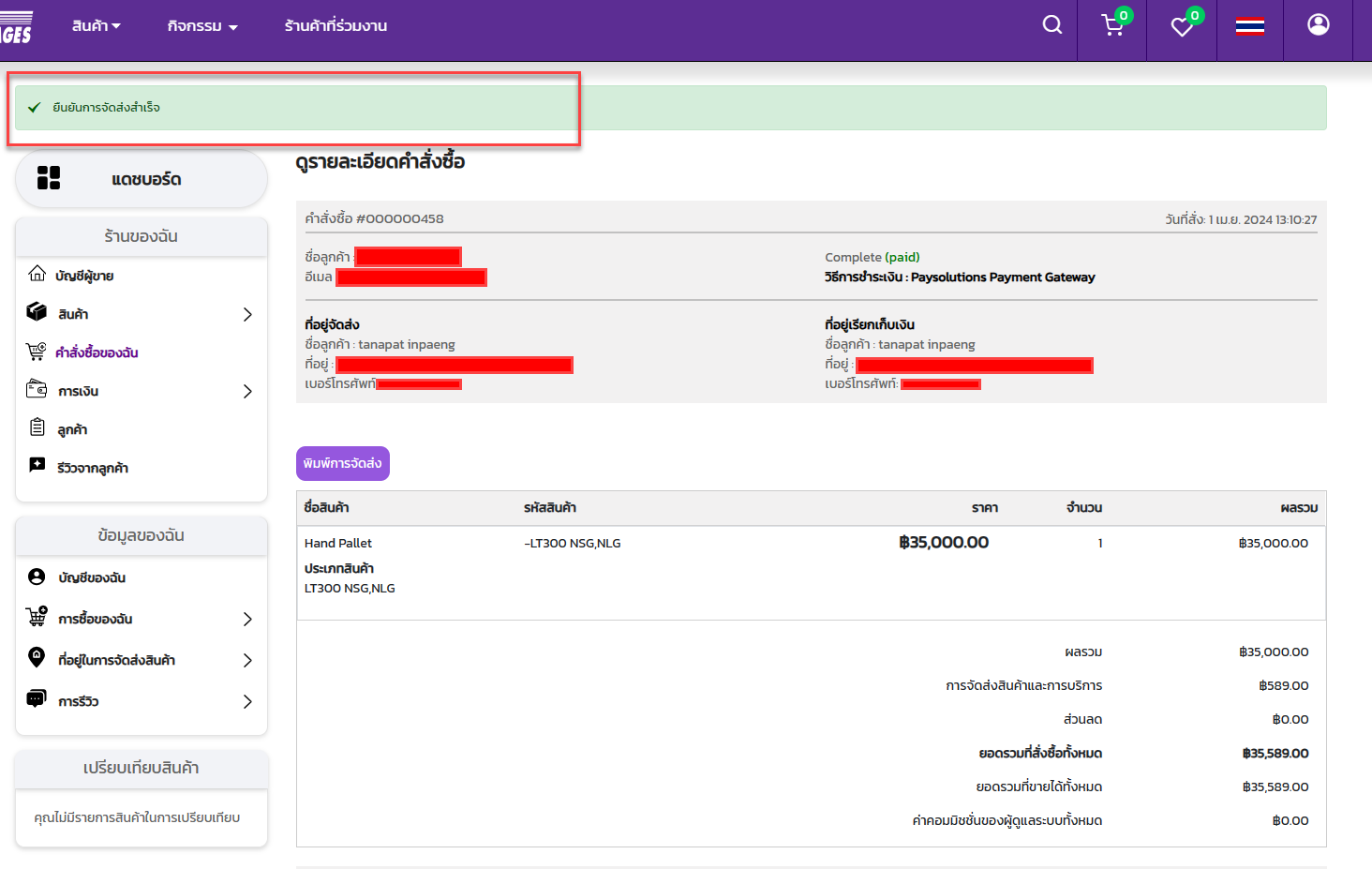The width and height of the screenshot is (1372, 869).
Task: Expand the การซื้อของฉัน chevron
Action: pos(247,619)
